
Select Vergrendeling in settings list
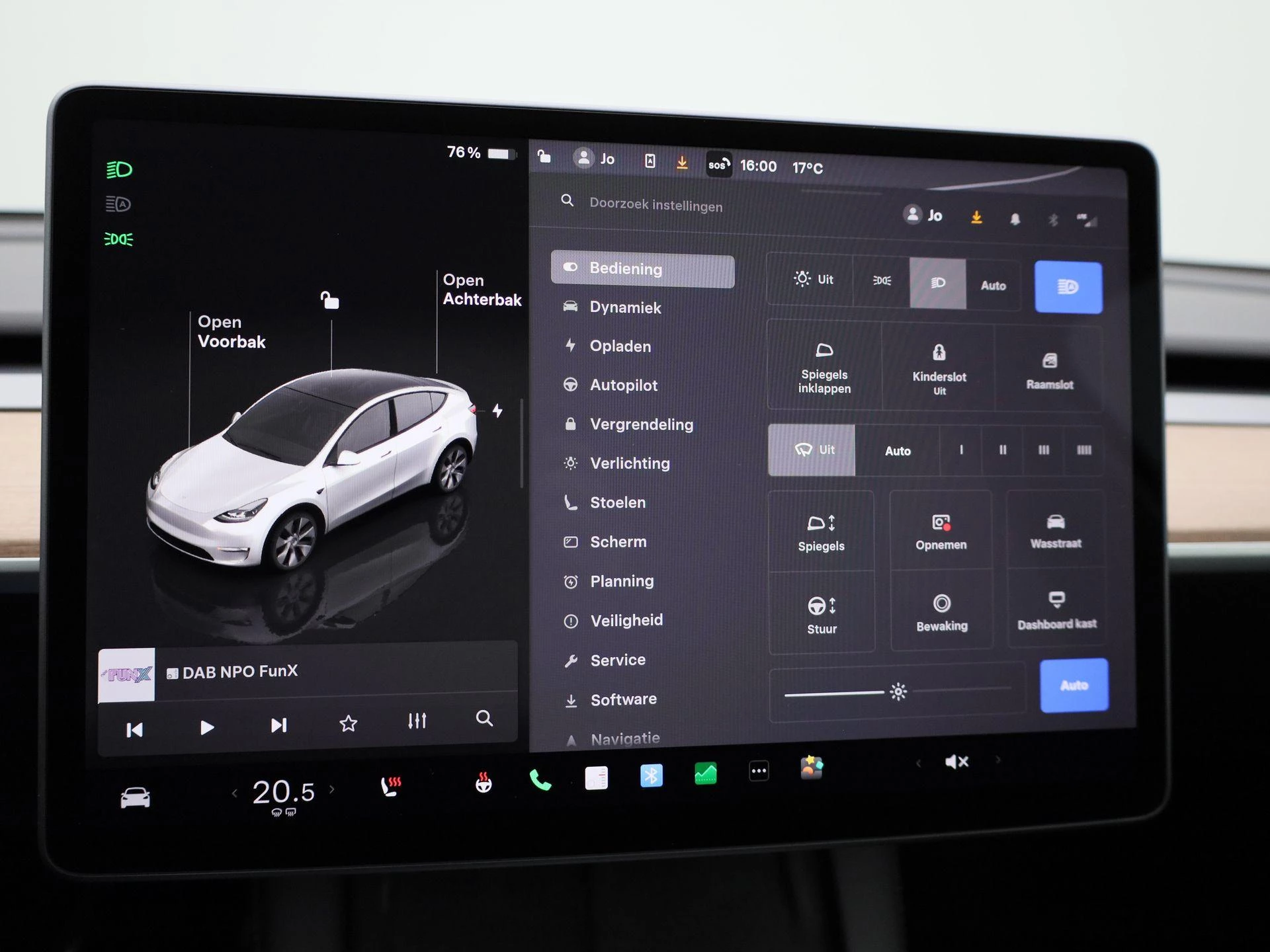tap(641, 424)
